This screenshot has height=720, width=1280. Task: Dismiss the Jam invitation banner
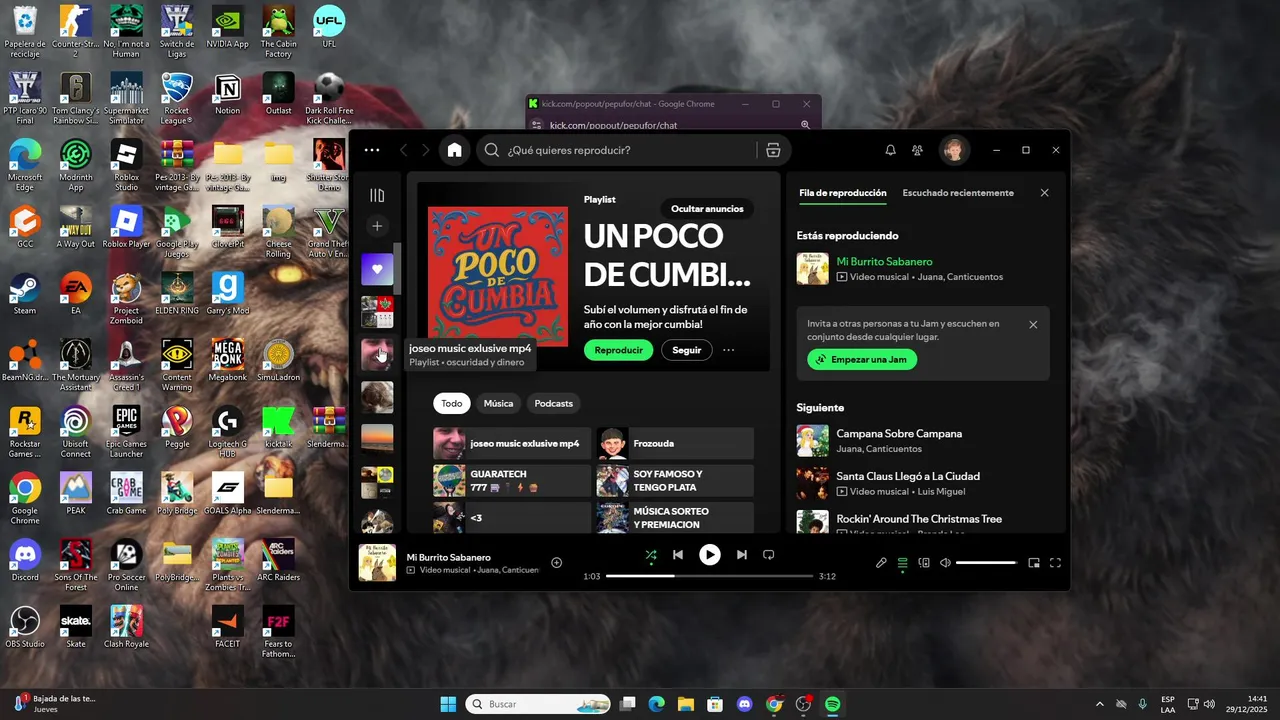(1033, 325)
